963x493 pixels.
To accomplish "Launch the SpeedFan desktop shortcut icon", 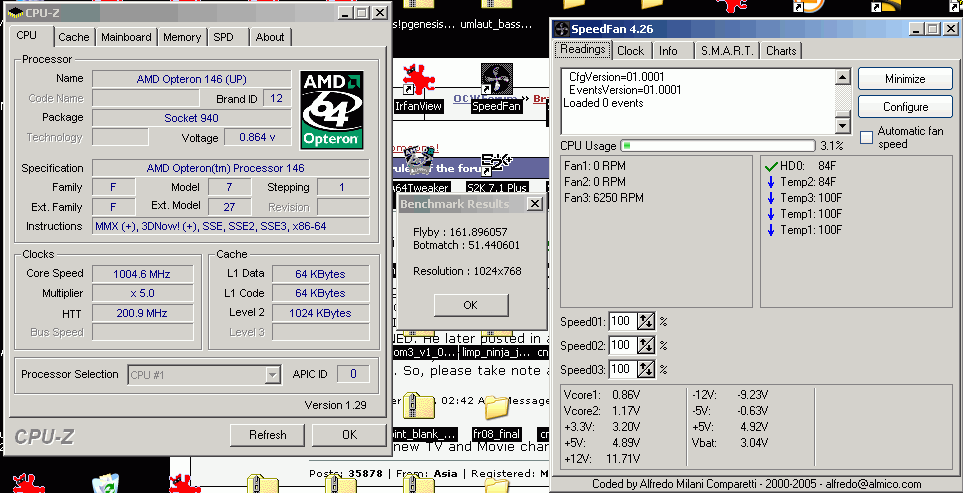I will [496, 80].
